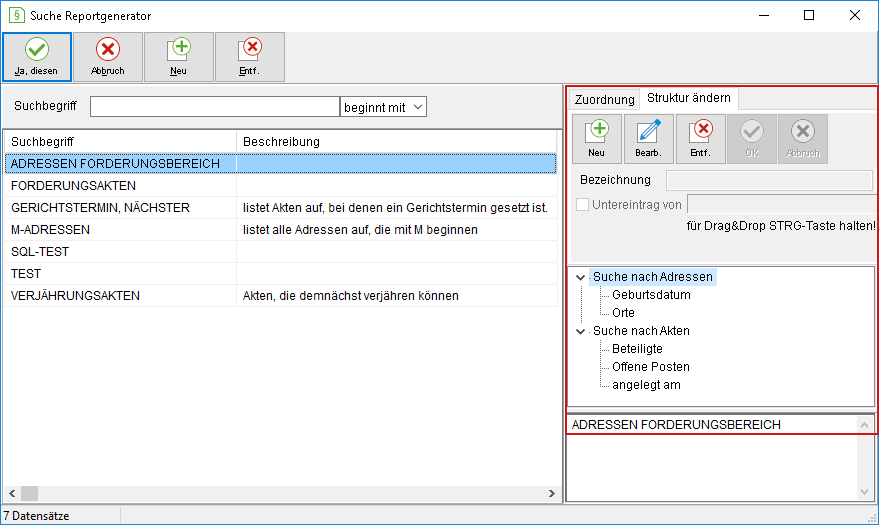Click scroll-down arrow in lower right text box
The image size is (880, 528).
[x=864, y=492]
